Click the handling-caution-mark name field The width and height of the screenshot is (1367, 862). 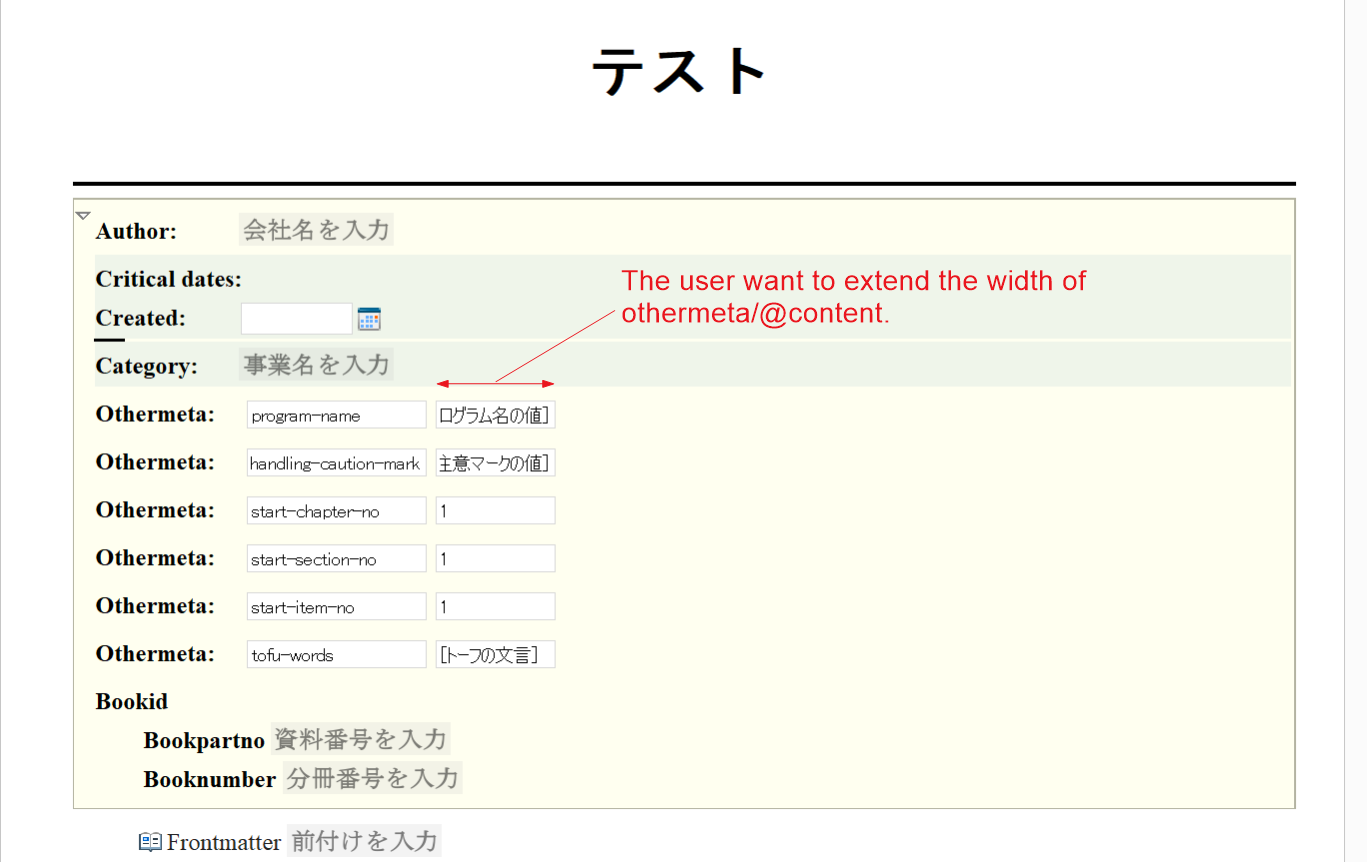click(337, 463)
